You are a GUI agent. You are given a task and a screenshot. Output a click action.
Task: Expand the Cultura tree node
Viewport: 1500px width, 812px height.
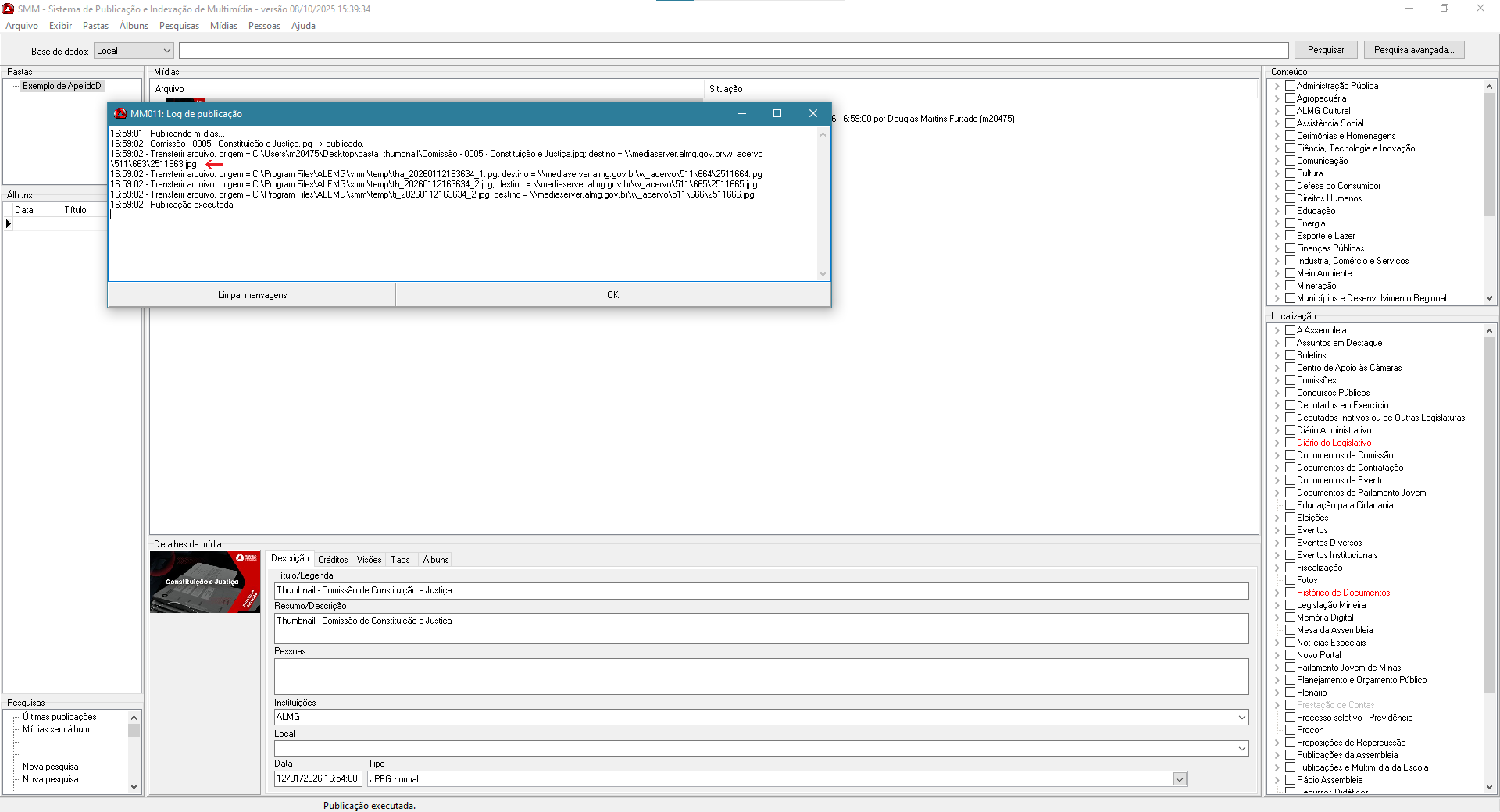(1277, 173)
